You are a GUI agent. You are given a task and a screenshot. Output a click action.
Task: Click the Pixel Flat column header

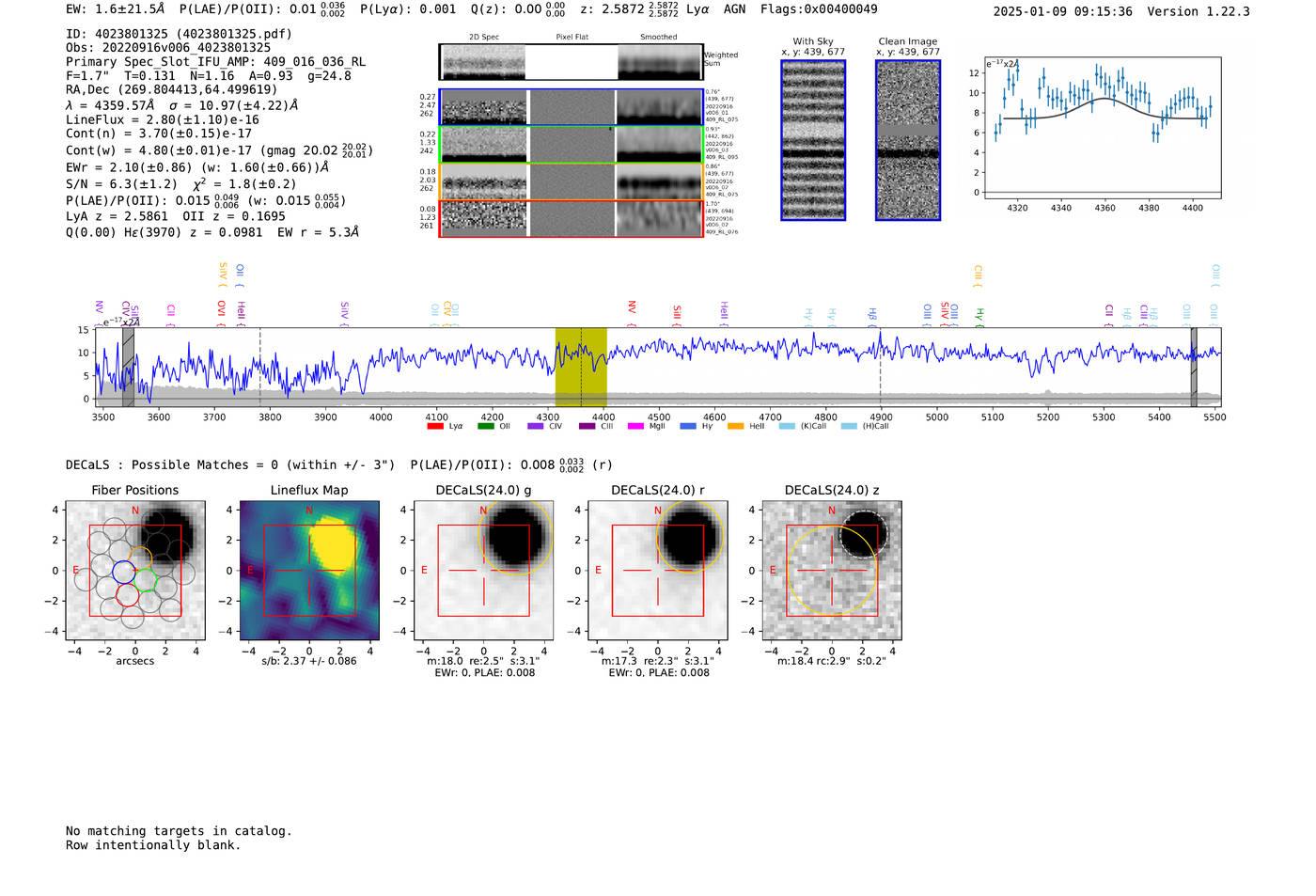572,38
